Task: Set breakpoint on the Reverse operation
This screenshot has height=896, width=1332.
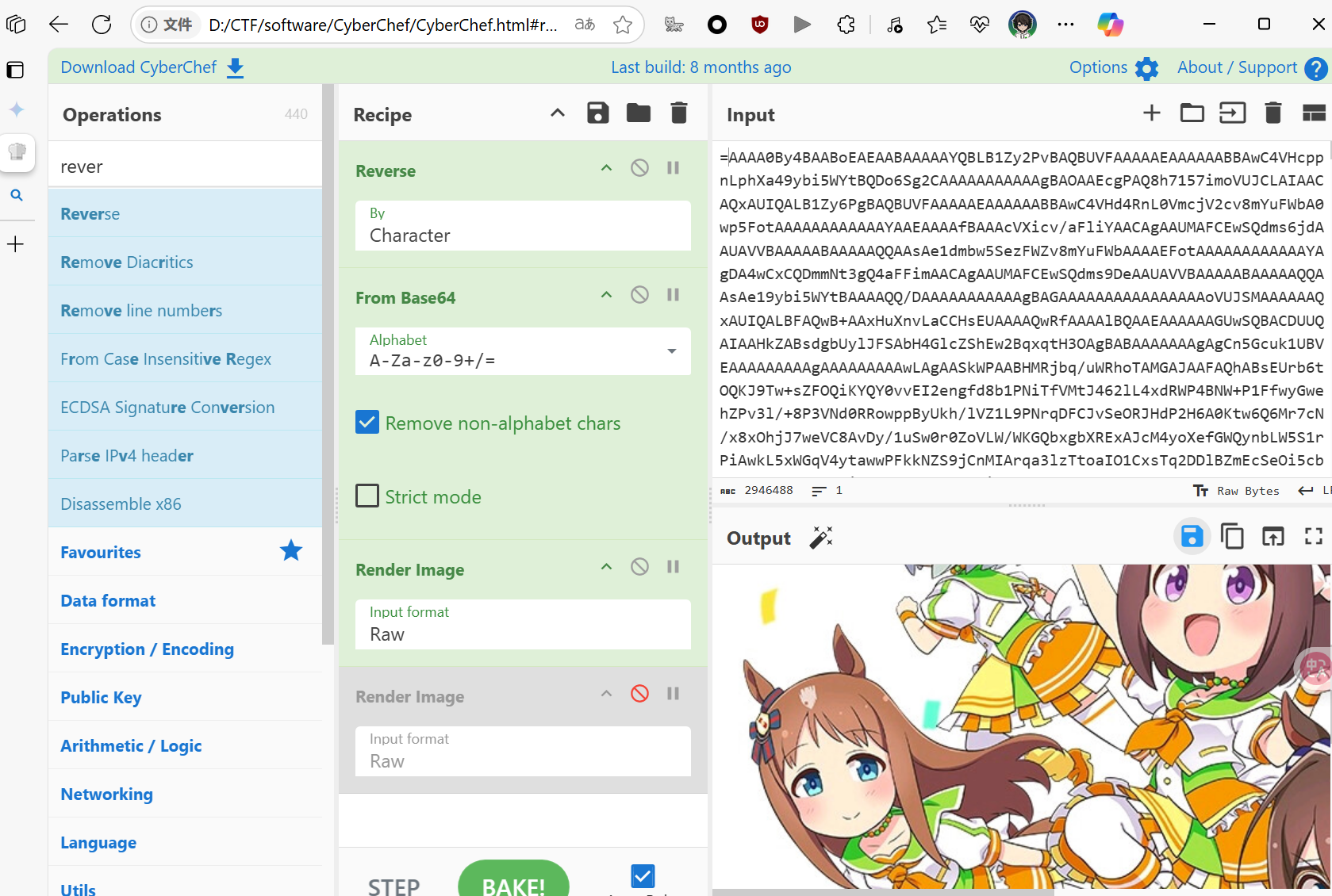Action: pos(673,168)
